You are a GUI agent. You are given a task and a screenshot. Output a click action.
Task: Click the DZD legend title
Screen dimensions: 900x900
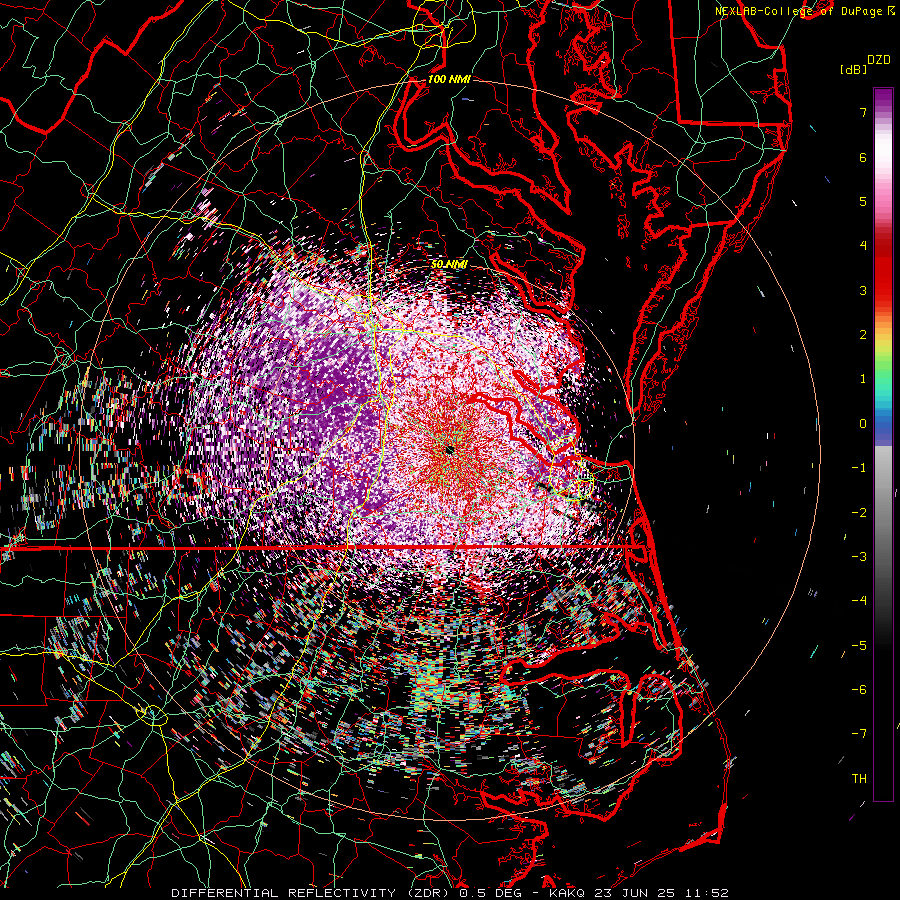pyautogui.click(x=879, y=60)
